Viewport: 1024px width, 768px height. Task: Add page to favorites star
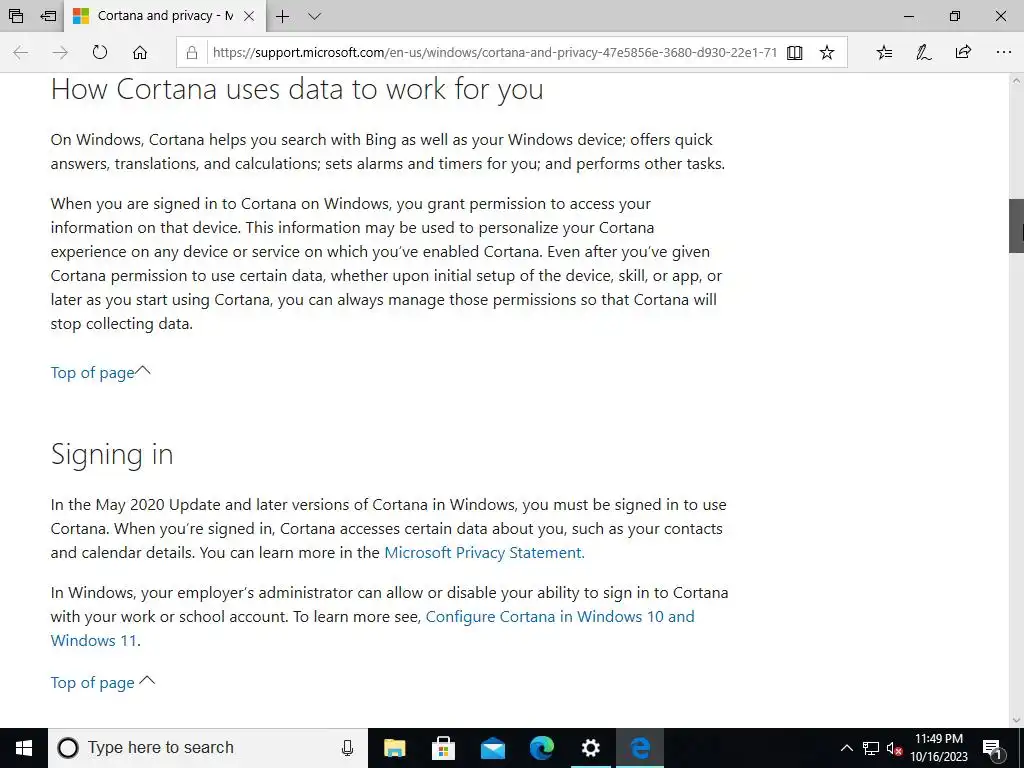pos(827,52)
